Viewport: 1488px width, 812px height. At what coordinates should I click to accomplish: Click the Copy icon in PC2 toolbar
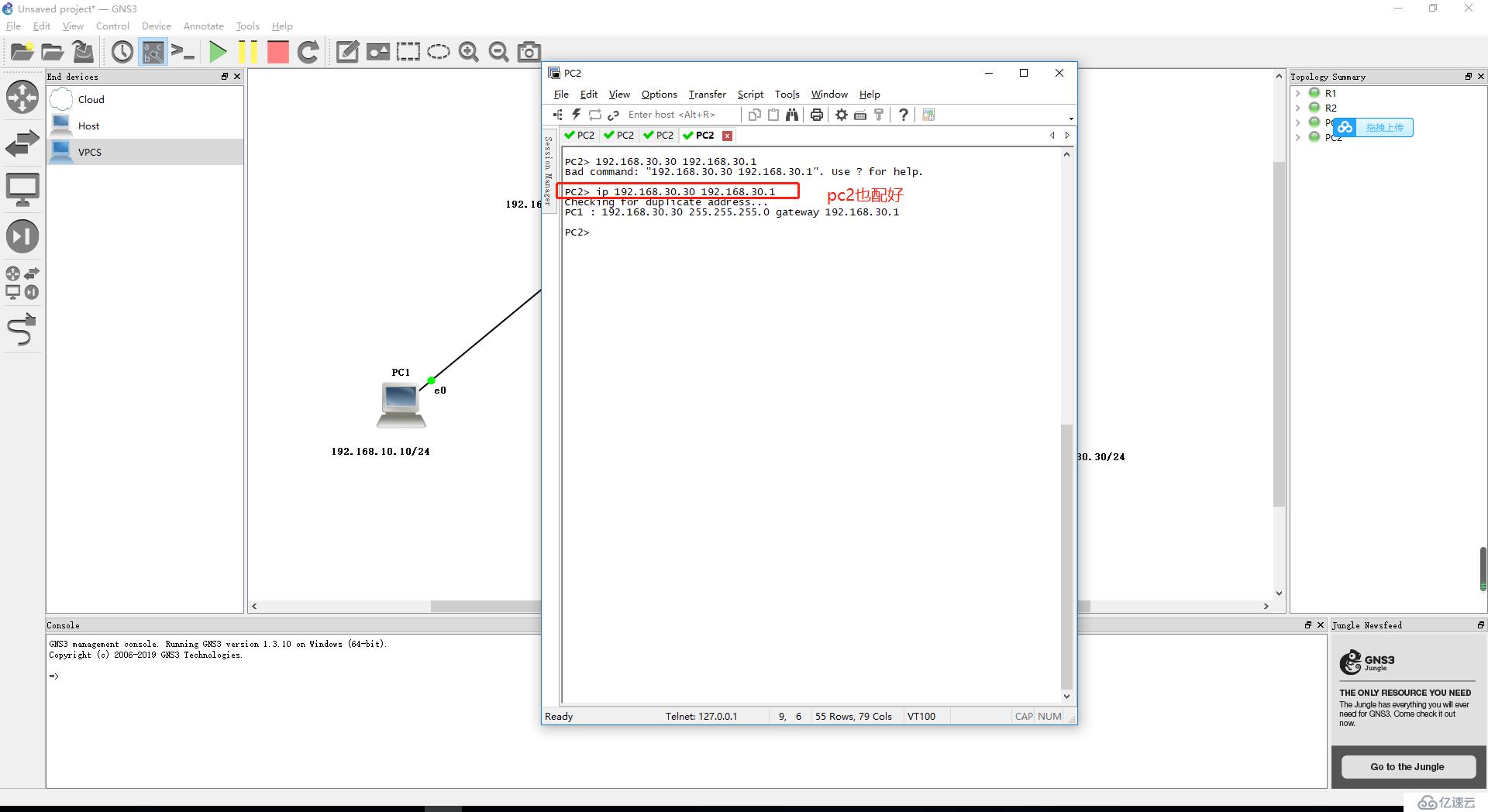click(x=754, y=115)
